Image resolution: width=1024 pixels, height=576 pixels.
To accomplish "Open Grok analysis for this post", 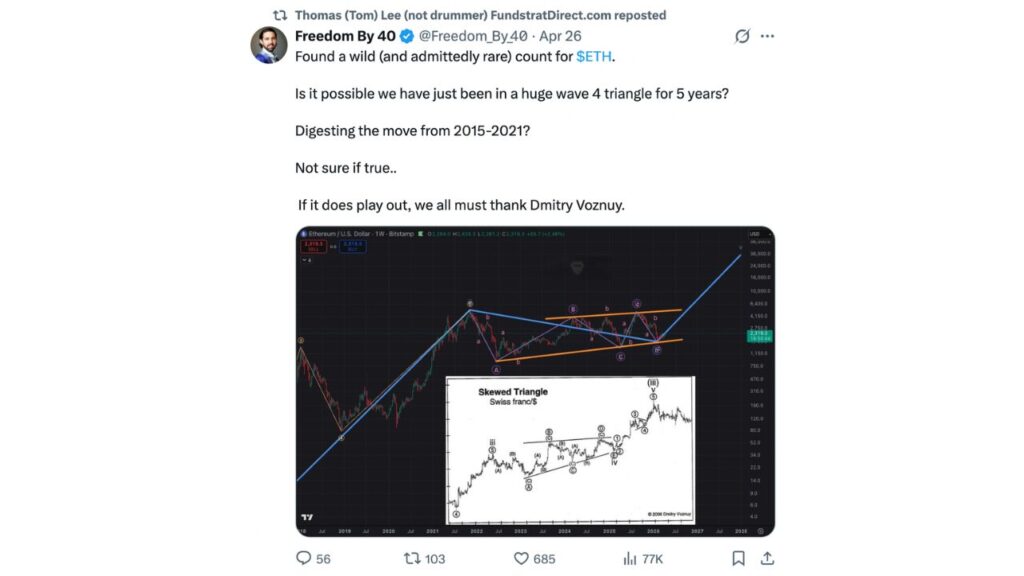I will click(x=742, y=35).
